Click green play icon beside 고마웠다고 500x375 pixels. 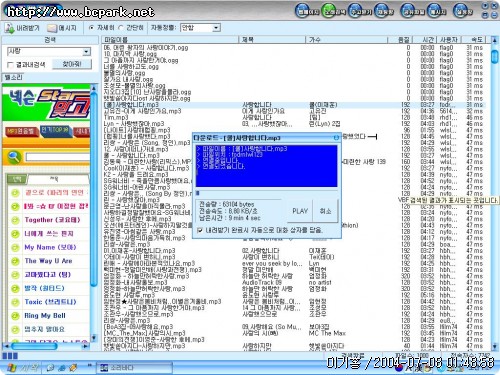[x=15, y=275]
